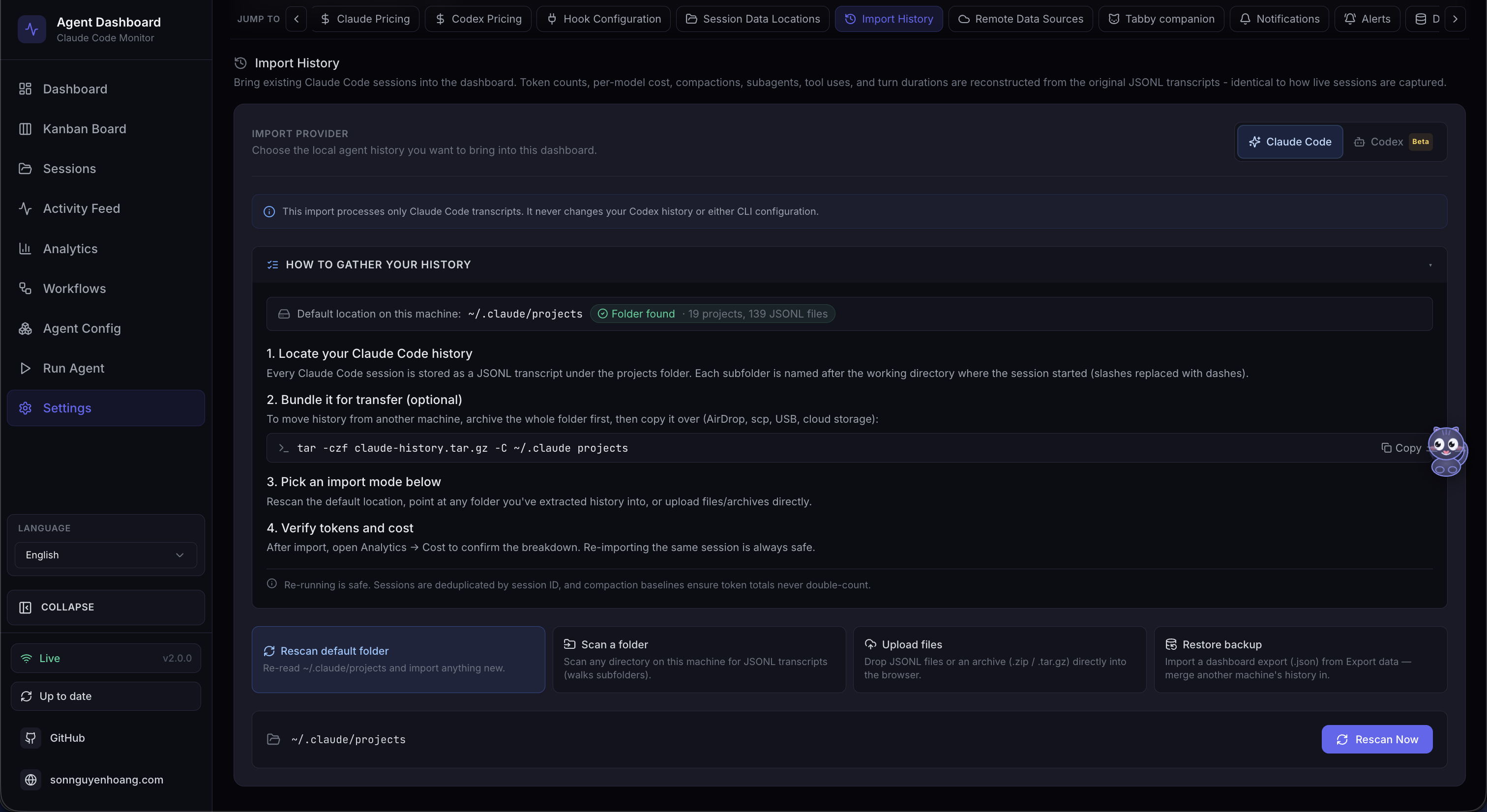The width and height of the screenshot is (1487, 812).
Task: Click the info icon beside Re-running is safe
Action: [x=272, y=584]
